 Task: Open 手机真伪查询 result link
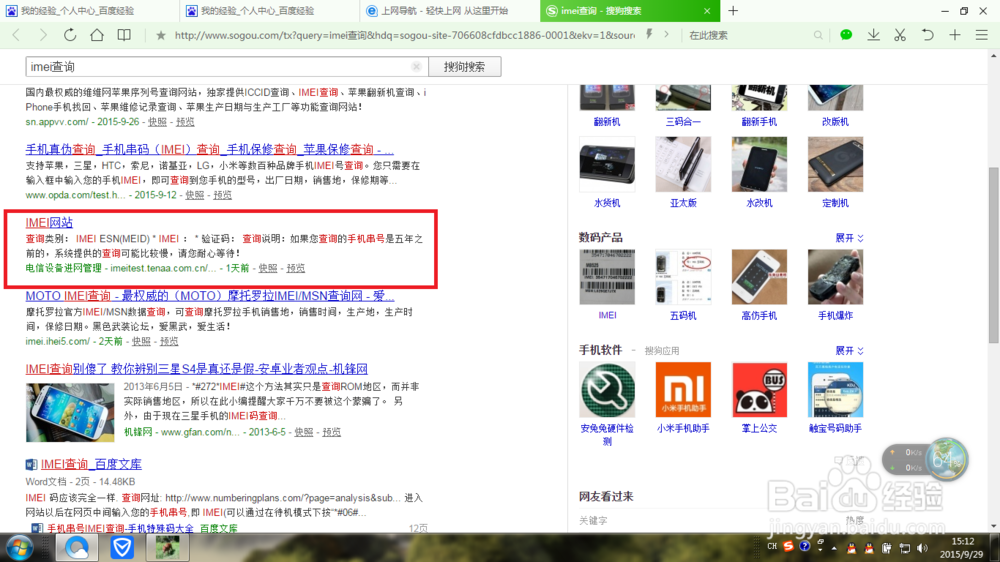click(209, 149)
